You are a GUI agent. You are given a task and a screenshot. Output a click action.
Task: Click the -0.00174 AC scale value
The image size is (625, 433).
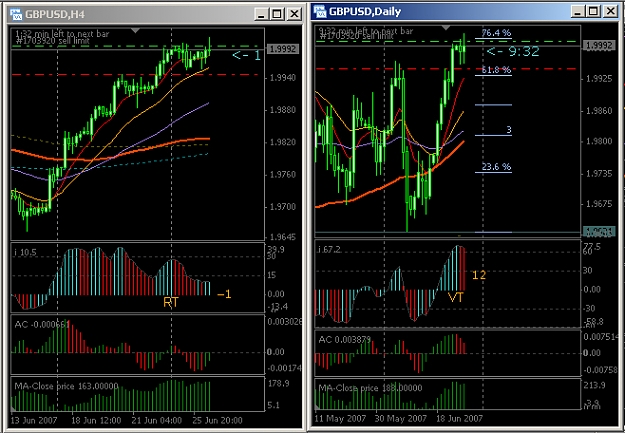pos(284,368)
